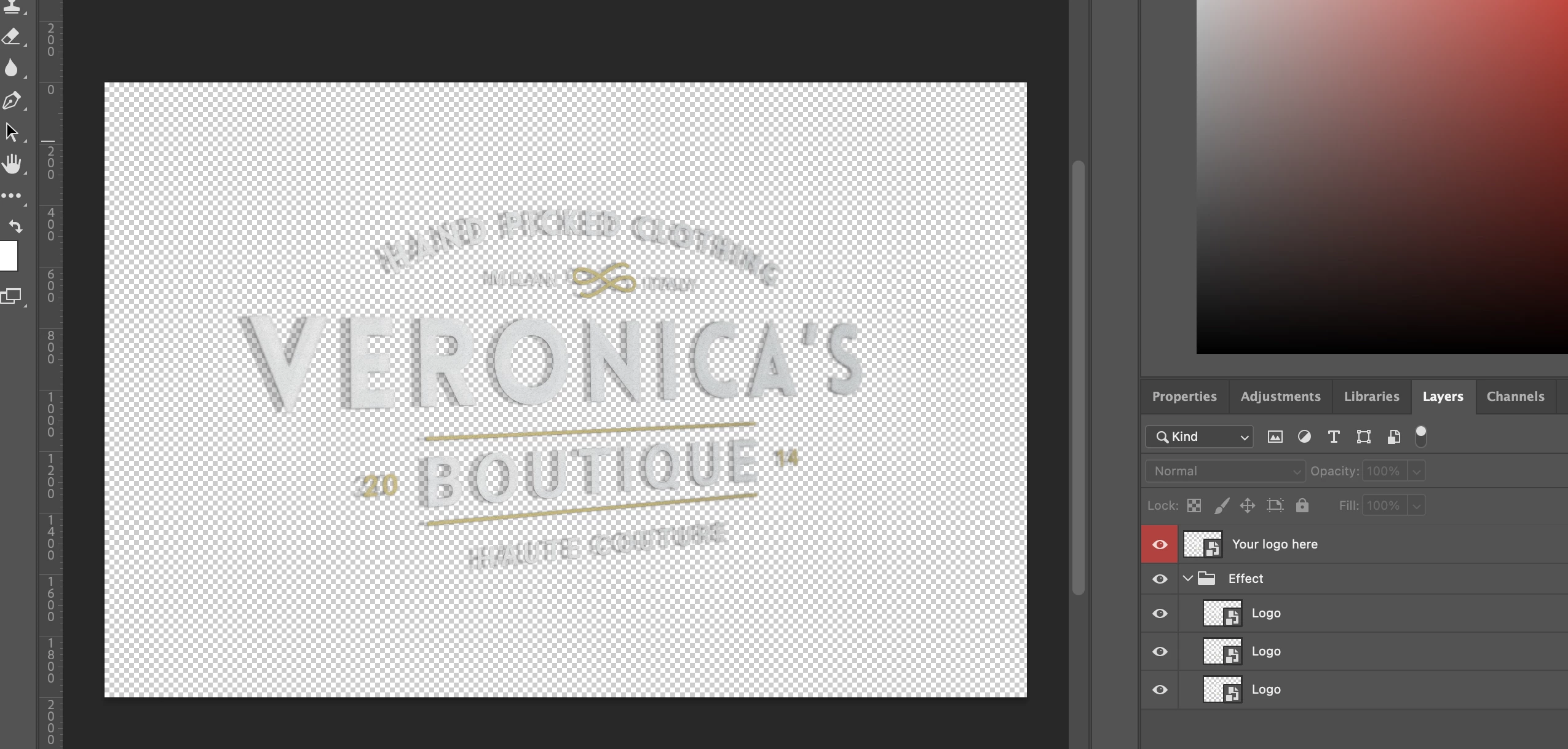Turn layer filtering on or off
This screenshot has height=749, width=1568.
pos(1420,435)
